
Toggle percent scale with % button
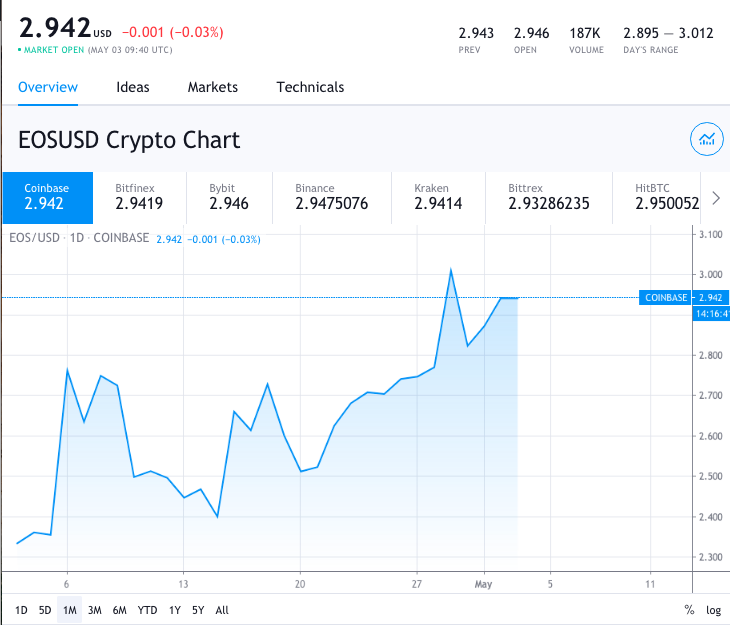tap(689, 610)
